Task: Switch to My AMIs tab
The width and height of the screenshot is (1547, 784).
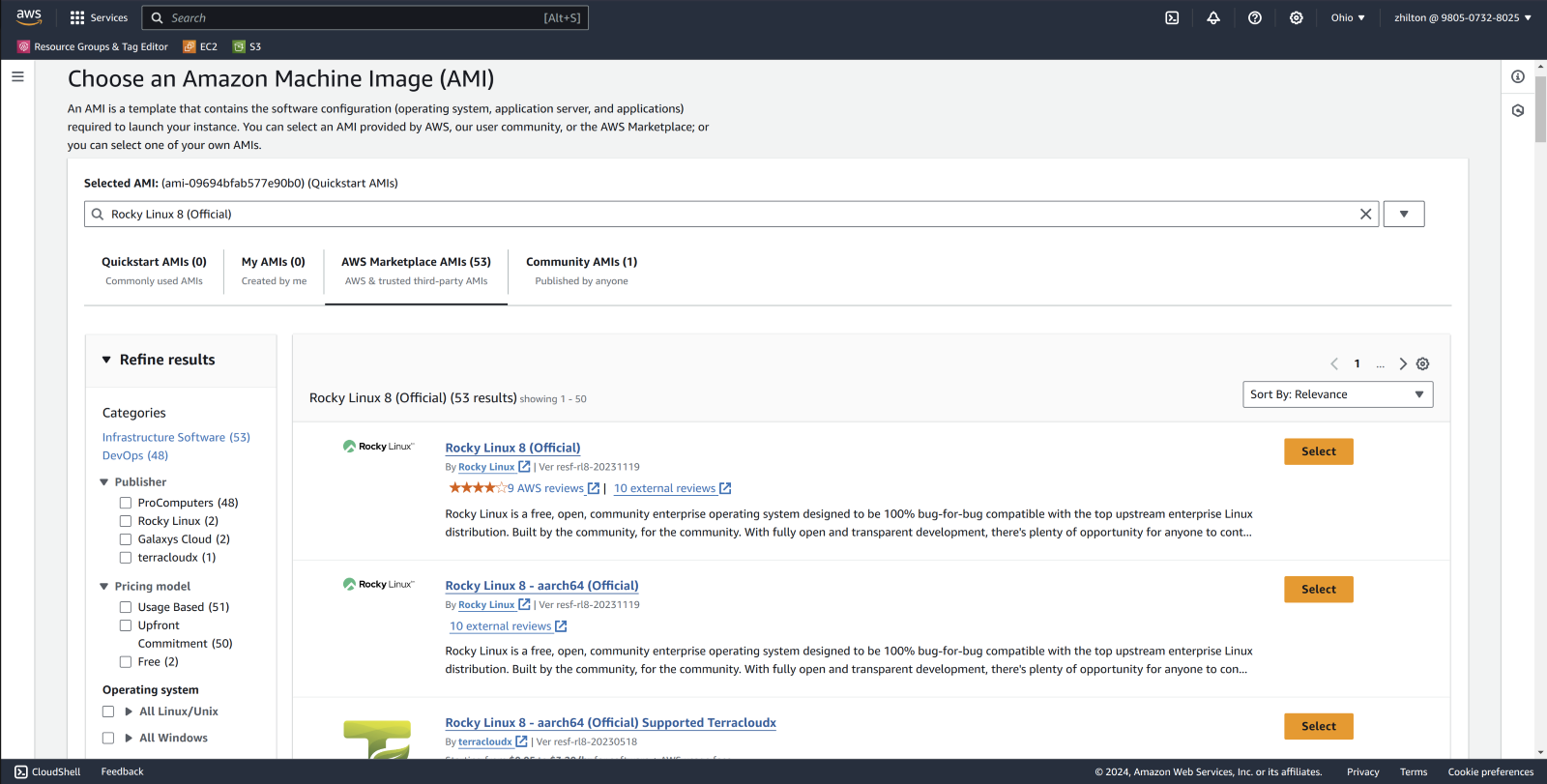Action: [x=274, y=271]
